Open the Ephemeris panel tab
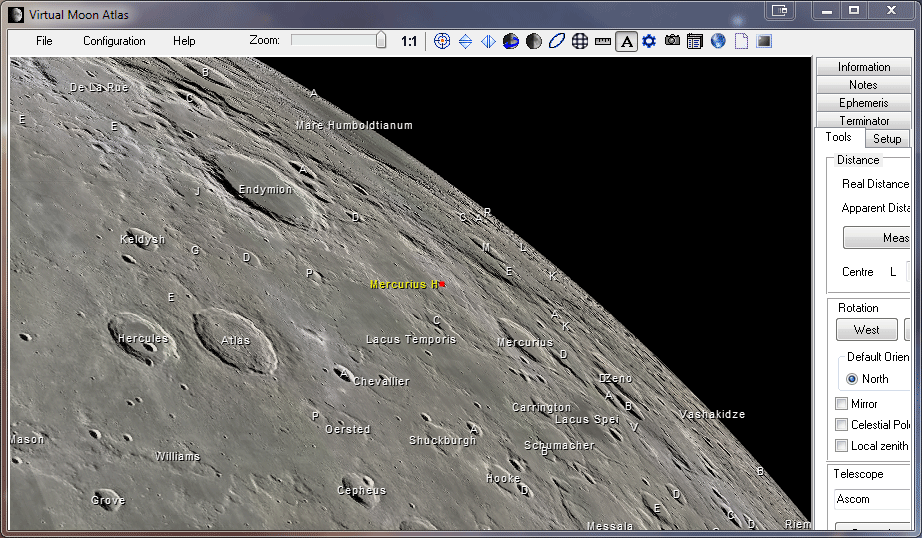This screenshot has height=538, width=922. coord(864,103)
